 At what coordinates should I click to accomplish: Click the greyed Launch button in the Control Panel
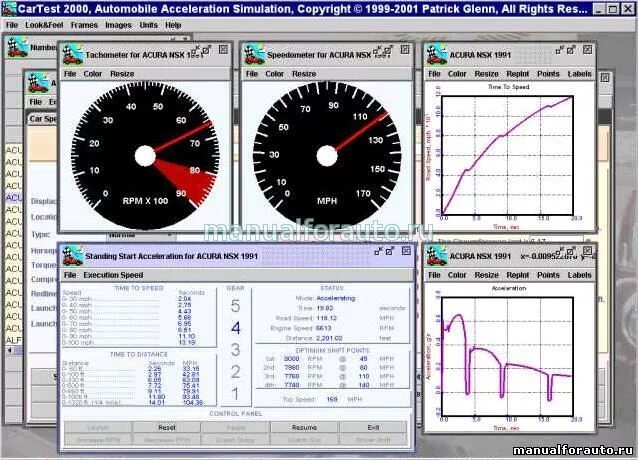coord(98,427)
